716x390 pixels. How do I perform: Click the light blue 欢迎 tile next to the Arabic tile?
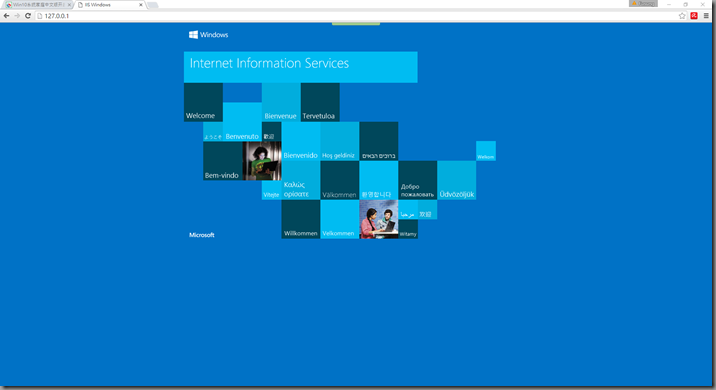click(427, 210)
